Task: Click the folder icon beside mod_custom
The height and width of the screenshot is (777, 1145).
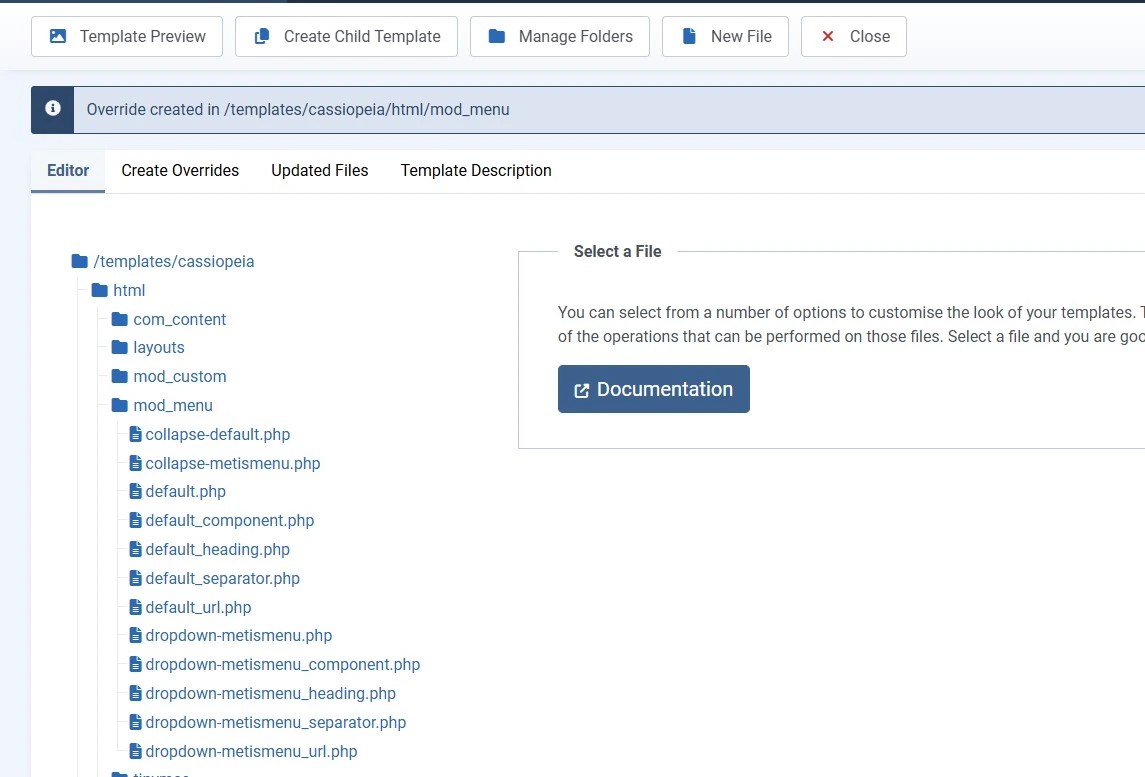Action: coord(120,376)
